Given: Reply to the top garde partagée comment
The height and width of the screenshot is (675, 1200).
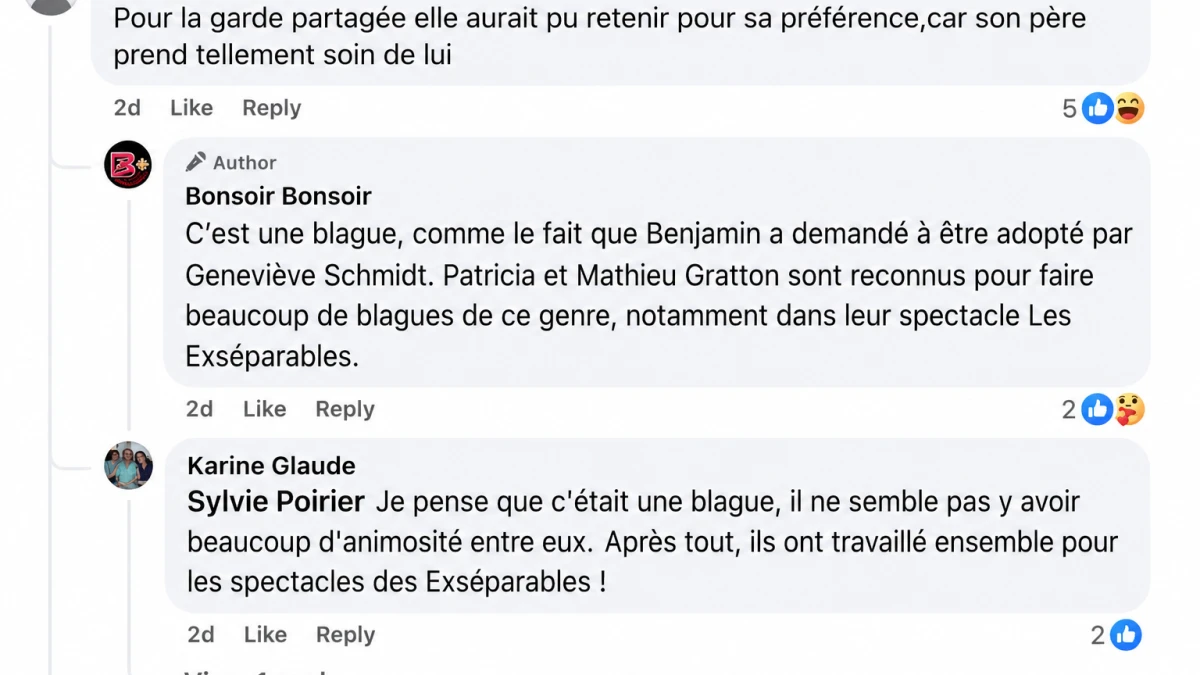Looking at the screenshot, I should (x=271, y=108).
